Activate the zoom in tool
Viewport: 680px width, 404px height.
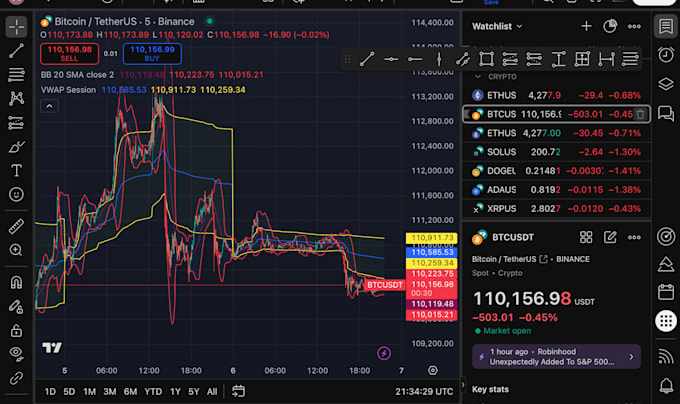(x=16, y=250)
